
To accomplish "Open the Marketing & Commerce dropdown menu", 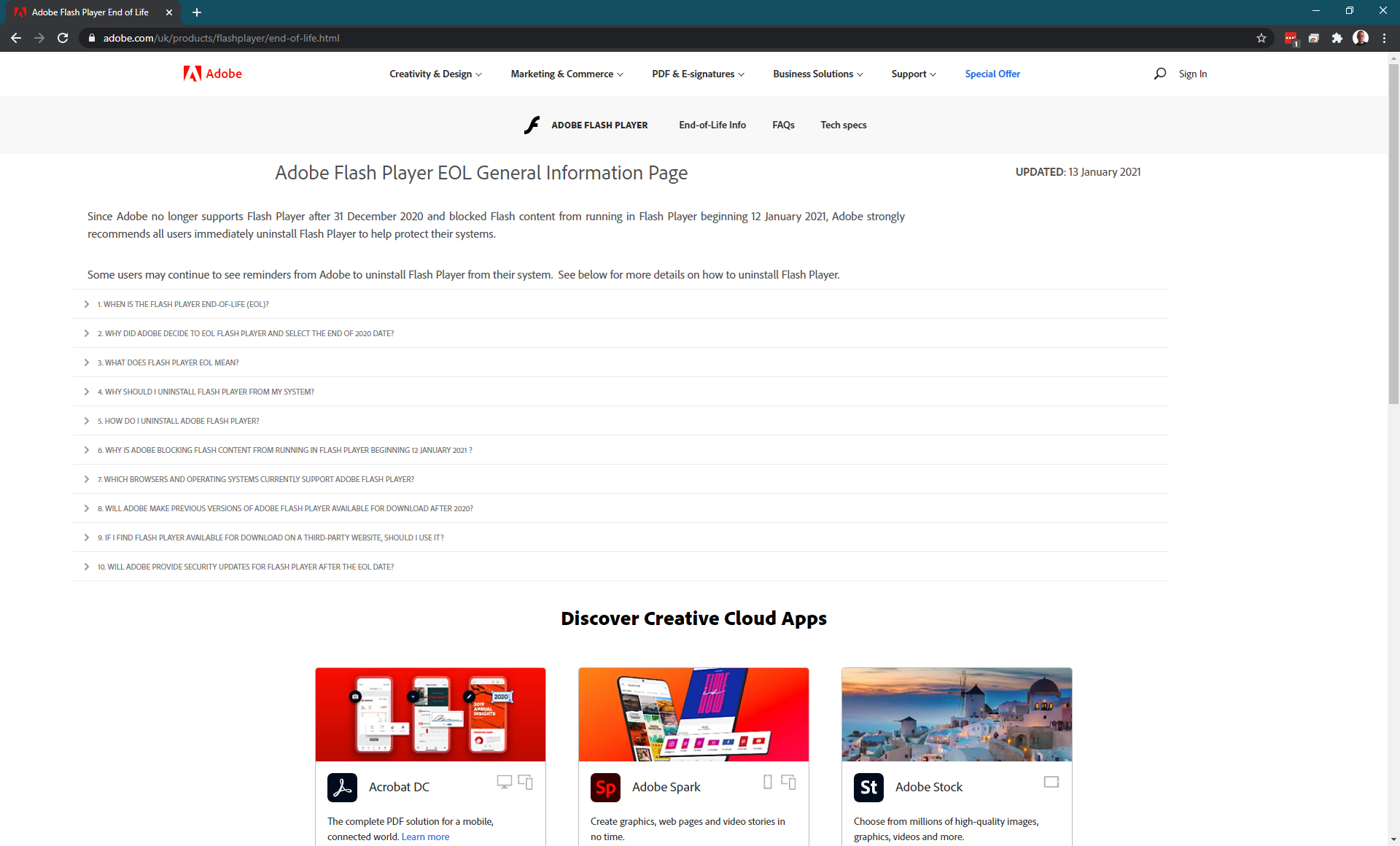I will pyautogui.click(x=566, y=73).
